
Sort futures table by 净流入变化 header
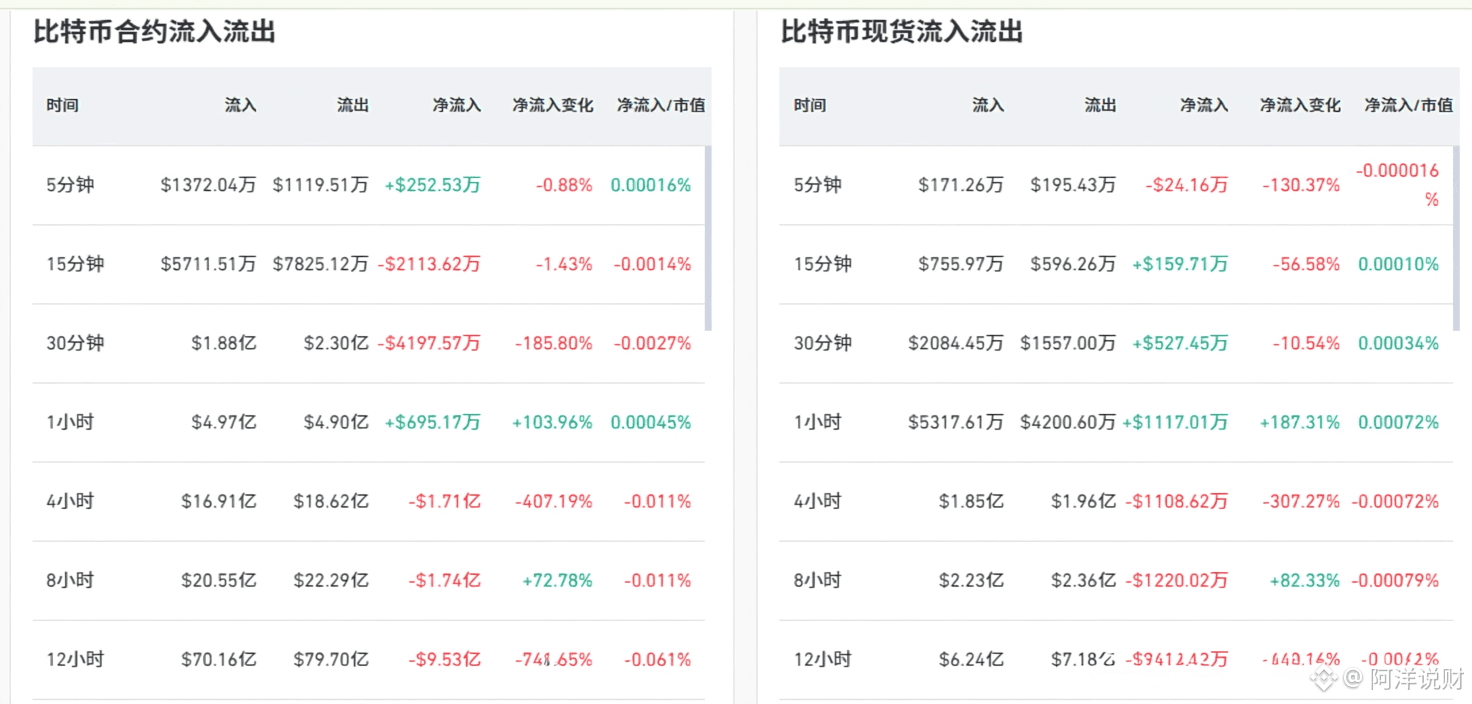(553, 105)
